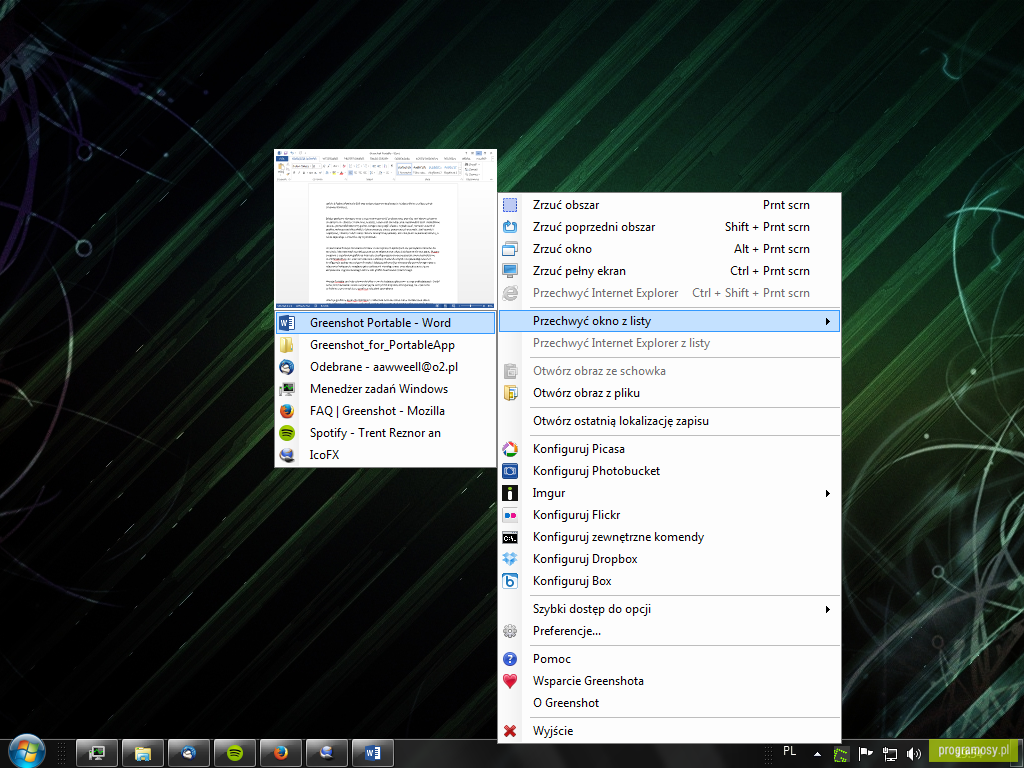
Task: Pick Greenshot_for_PortableApp from the window list
Action: pos(385,345)
